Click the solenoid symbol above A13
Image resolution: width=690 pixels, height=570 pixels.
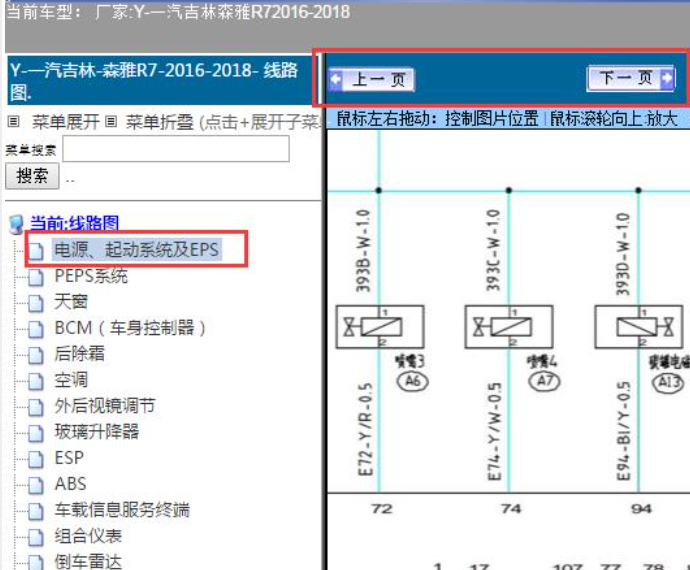pos(639,327)
